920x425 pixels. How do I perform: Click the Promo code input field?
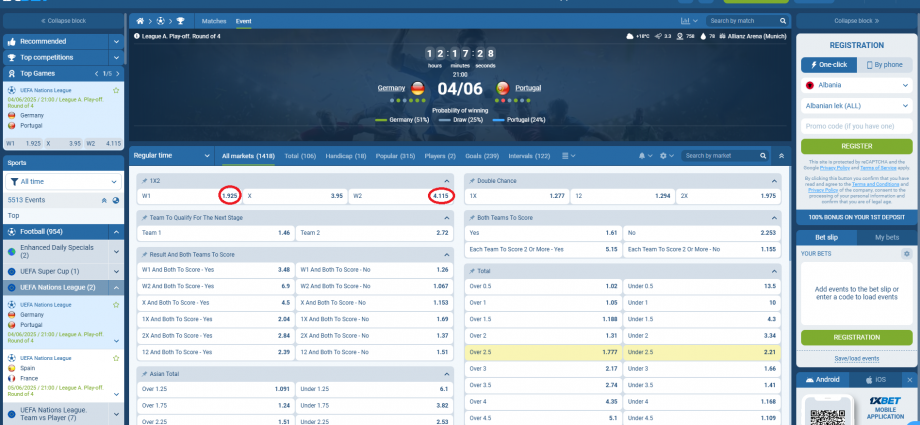coord(857,126)
